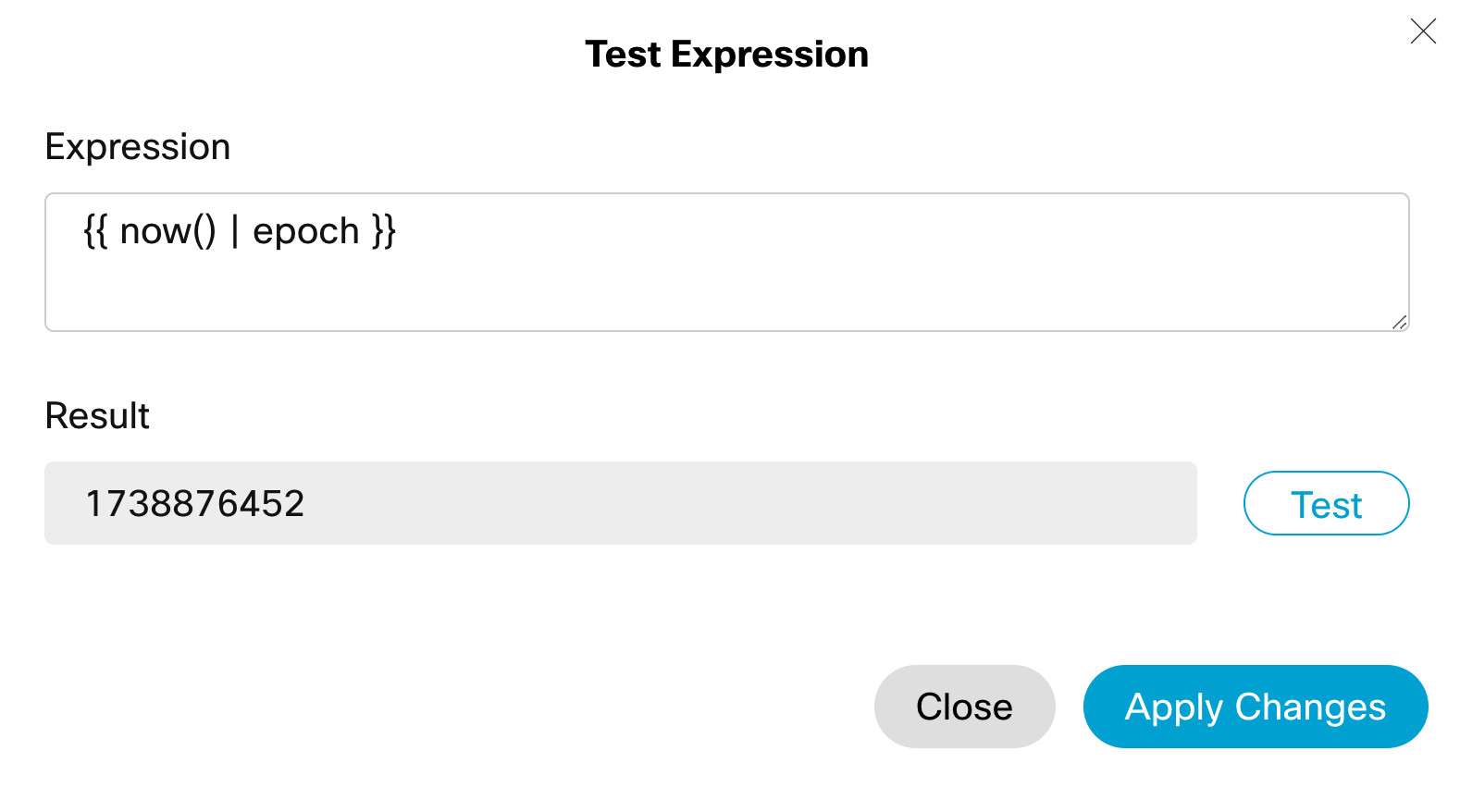The width and height of the screenshot is (1460, 812).
Task: Dismiss the dialog with the X icon
Action: pos(1423,31)
